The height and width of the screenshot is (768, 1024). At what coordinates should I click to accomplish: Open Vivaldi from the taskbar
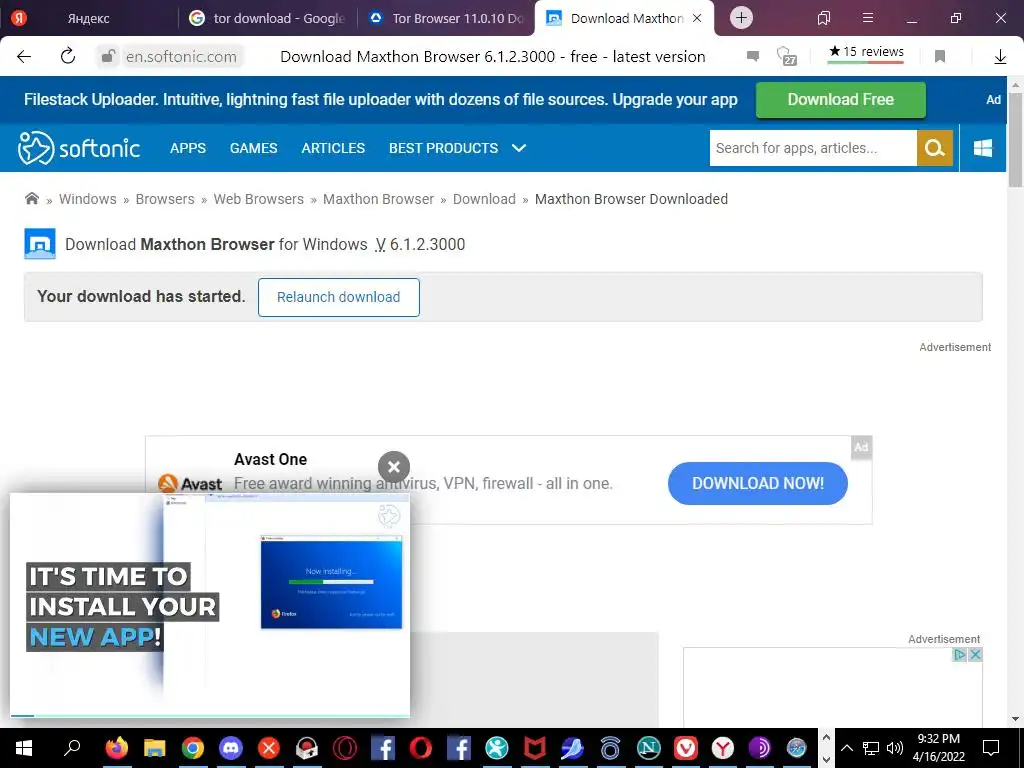(x=686, y=748)
